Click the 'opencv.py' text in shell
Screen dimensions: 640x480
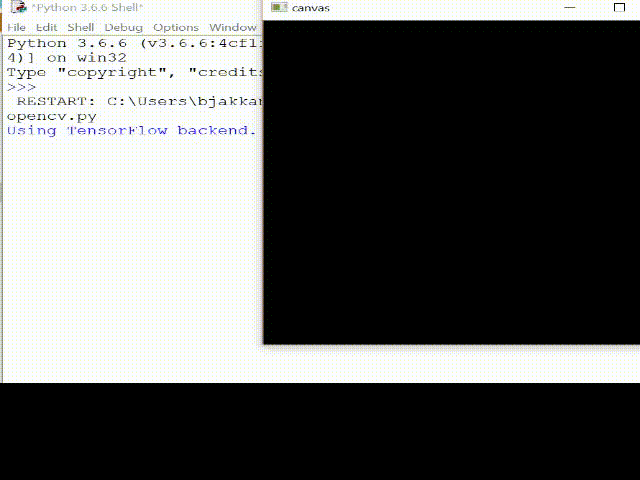(52, 117)
